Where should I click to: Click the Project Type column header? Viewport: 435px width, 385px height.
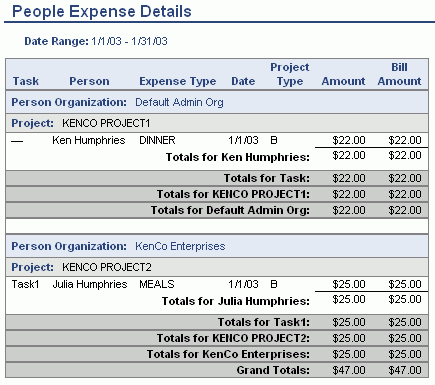(290, 74)
